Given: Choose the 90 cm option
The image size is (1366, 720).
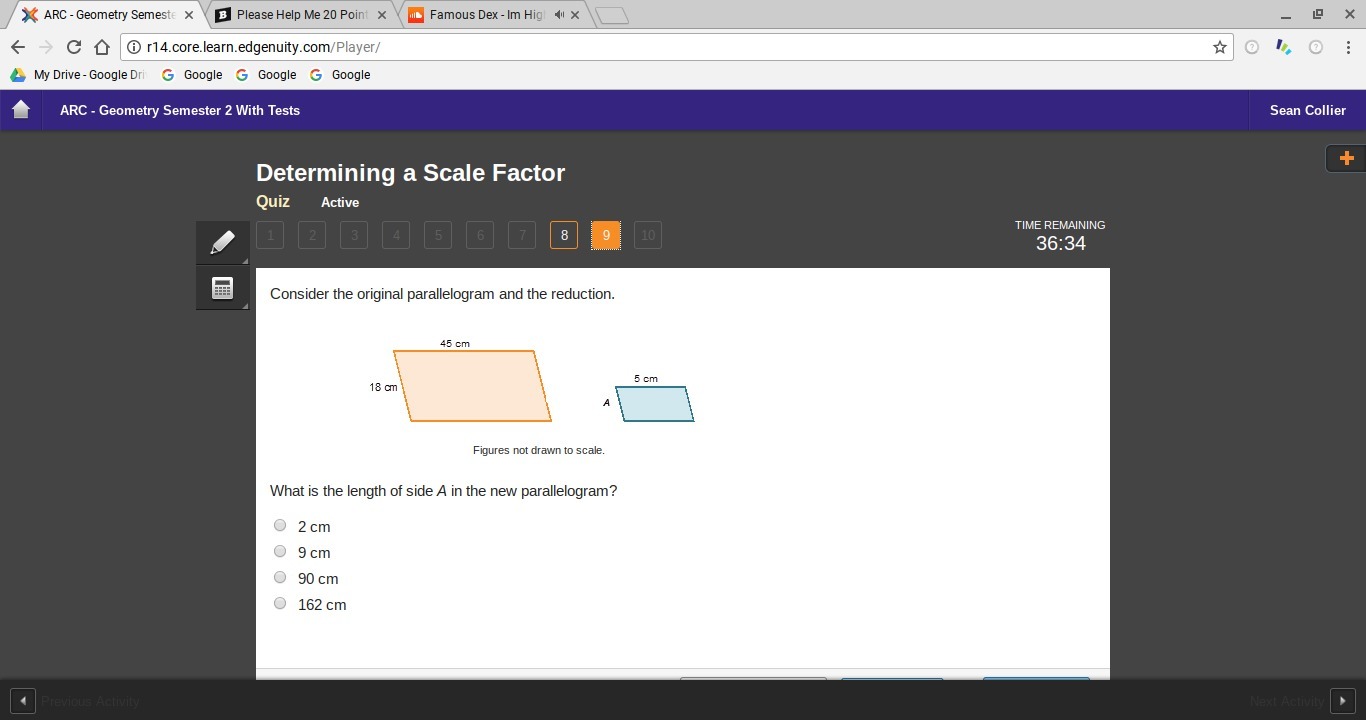Looking at the screenshot, I should 280,577.
